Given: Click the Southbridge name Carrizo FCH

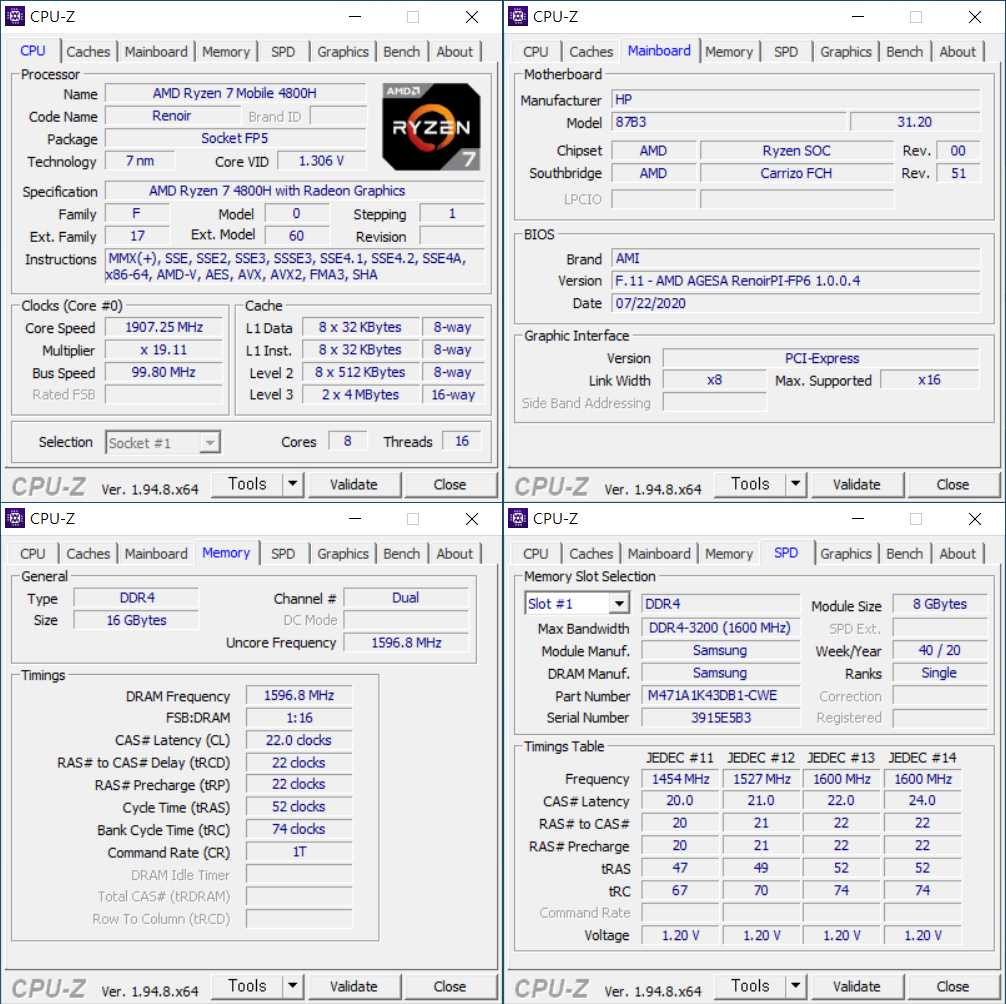Looking at the screenshot, I should [796, 173].
